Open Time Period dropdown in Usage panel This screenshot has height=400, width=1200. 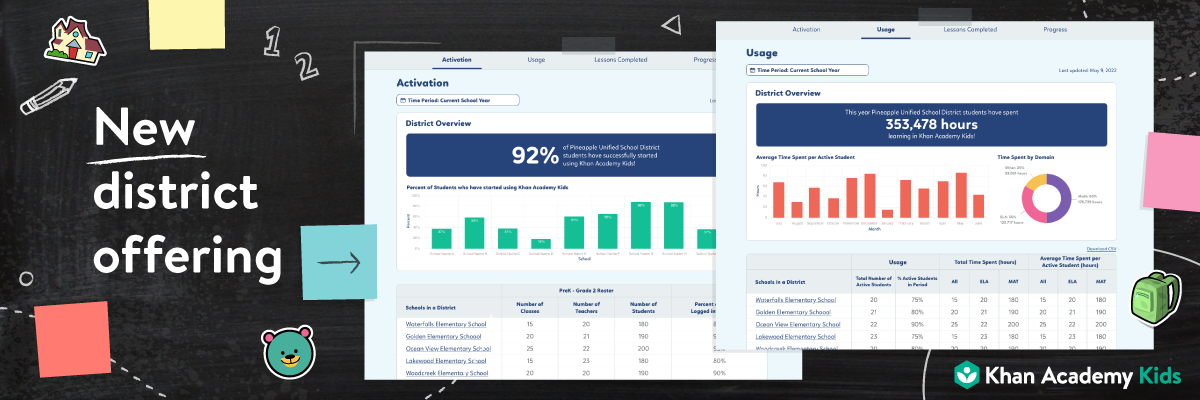(x=808, y=70)
